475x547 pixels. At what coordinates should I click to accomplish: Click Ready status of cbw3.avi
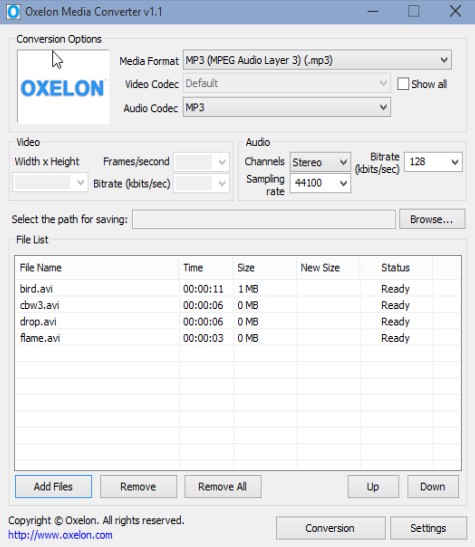pos(395,305)
